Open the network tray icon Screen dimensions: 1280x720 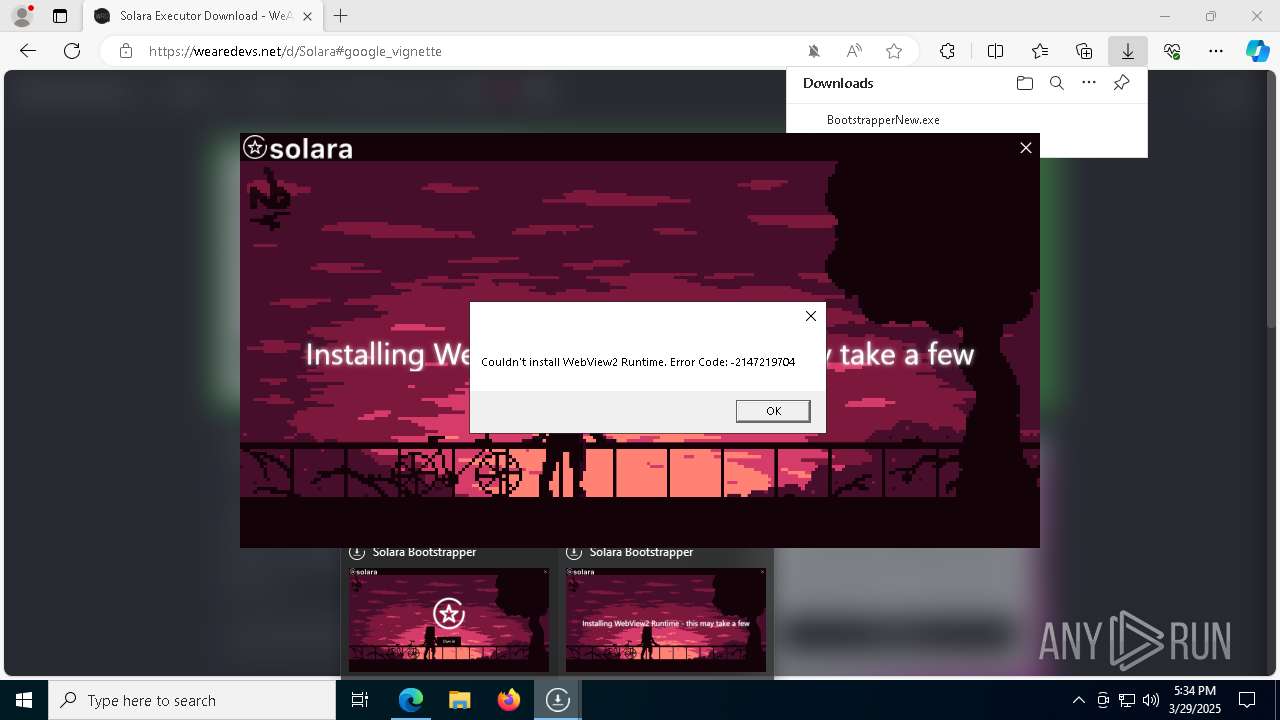click(1127, 700)
